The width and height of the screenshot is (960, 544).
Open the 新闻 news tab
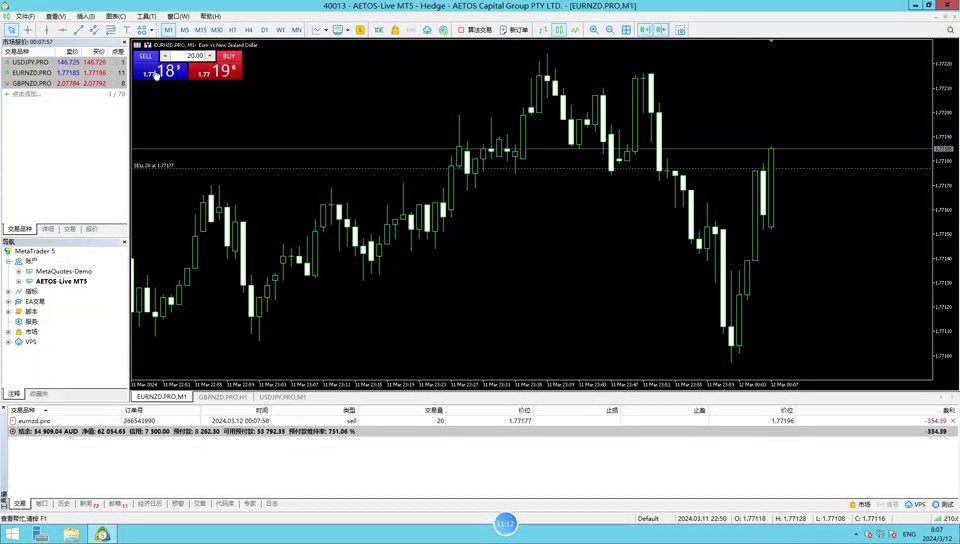click(89, 504)
